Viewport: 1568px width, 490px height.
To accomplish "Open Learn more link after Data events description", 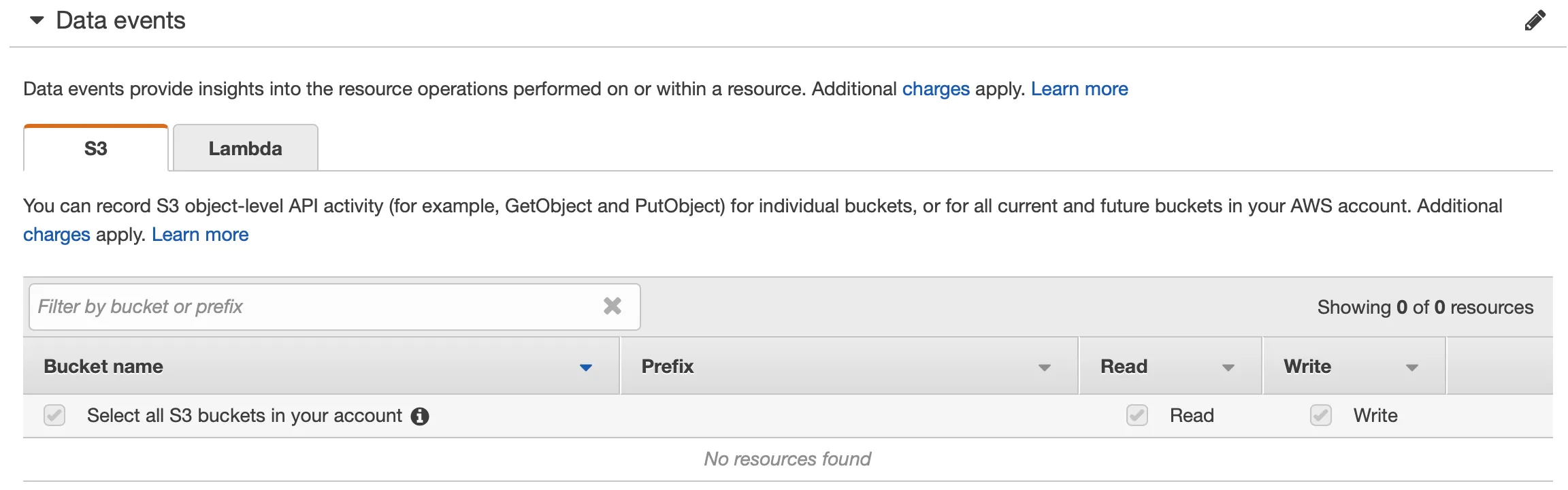I will click(x=1079, y=89).
